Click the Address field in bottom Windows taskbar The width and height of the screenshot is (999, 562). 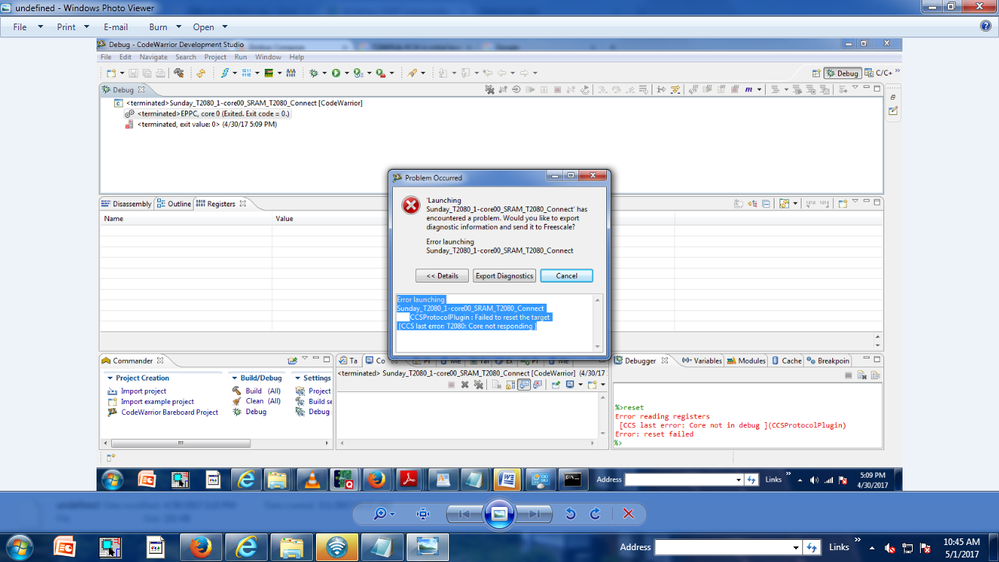(728, 547)
